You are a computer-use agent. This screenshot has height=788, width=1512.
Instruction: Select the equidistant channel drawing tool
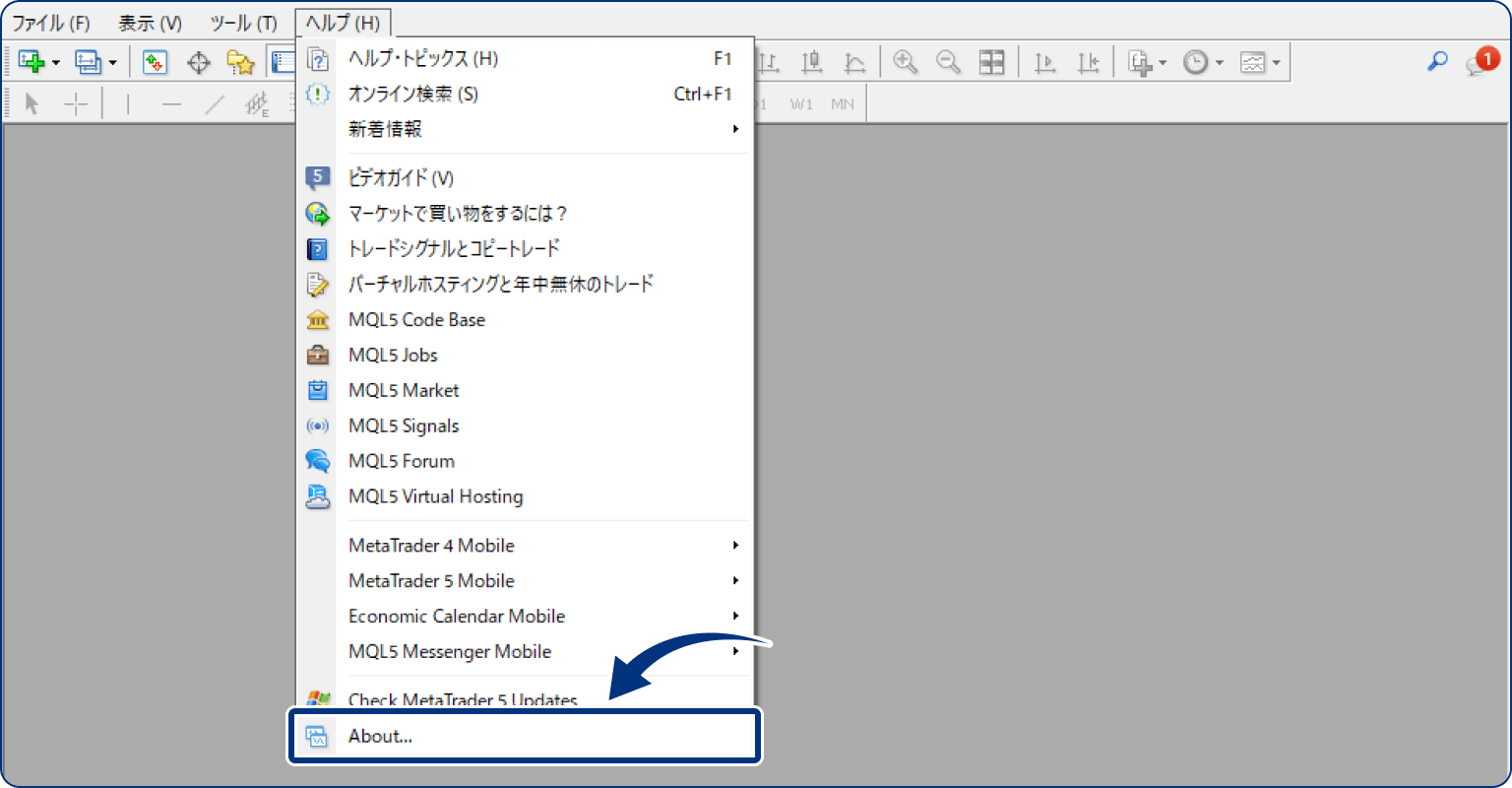(x=257, y=103)
